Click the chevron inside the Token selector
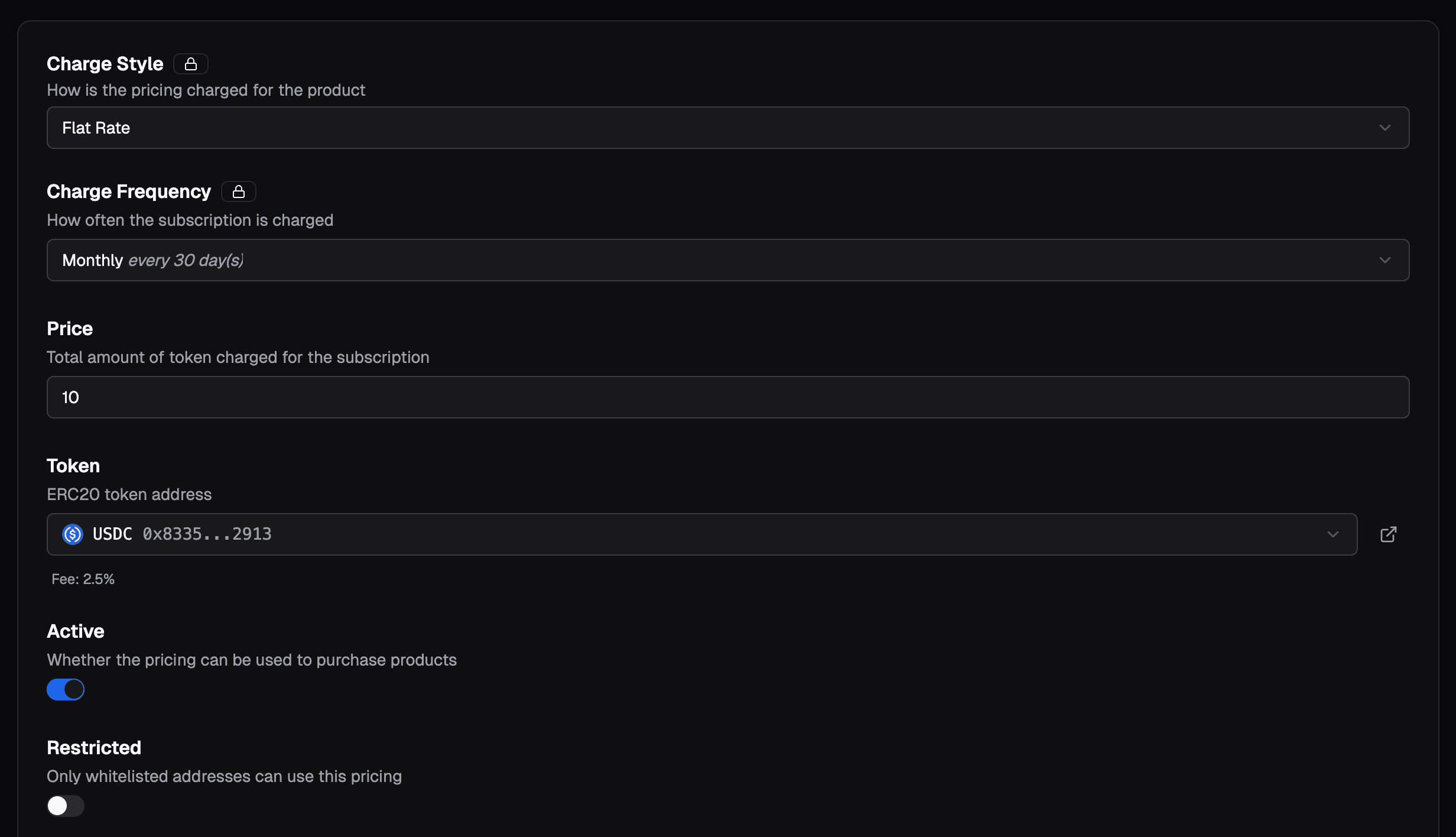 pos(1332,534)
